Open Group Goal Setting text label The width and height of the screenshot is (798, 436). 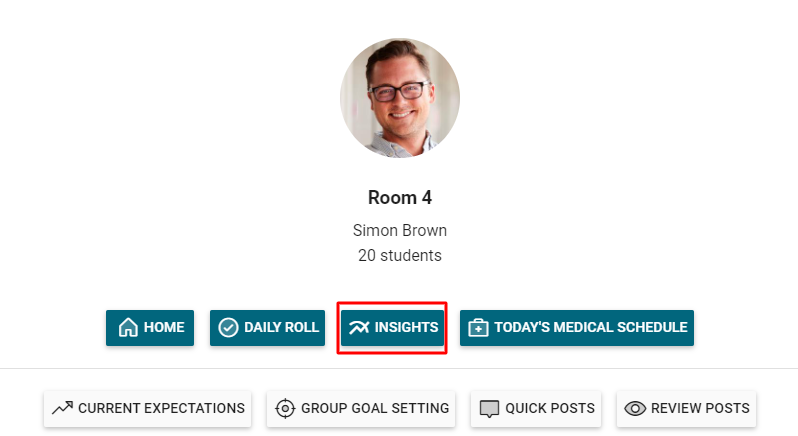coord(376,408)
